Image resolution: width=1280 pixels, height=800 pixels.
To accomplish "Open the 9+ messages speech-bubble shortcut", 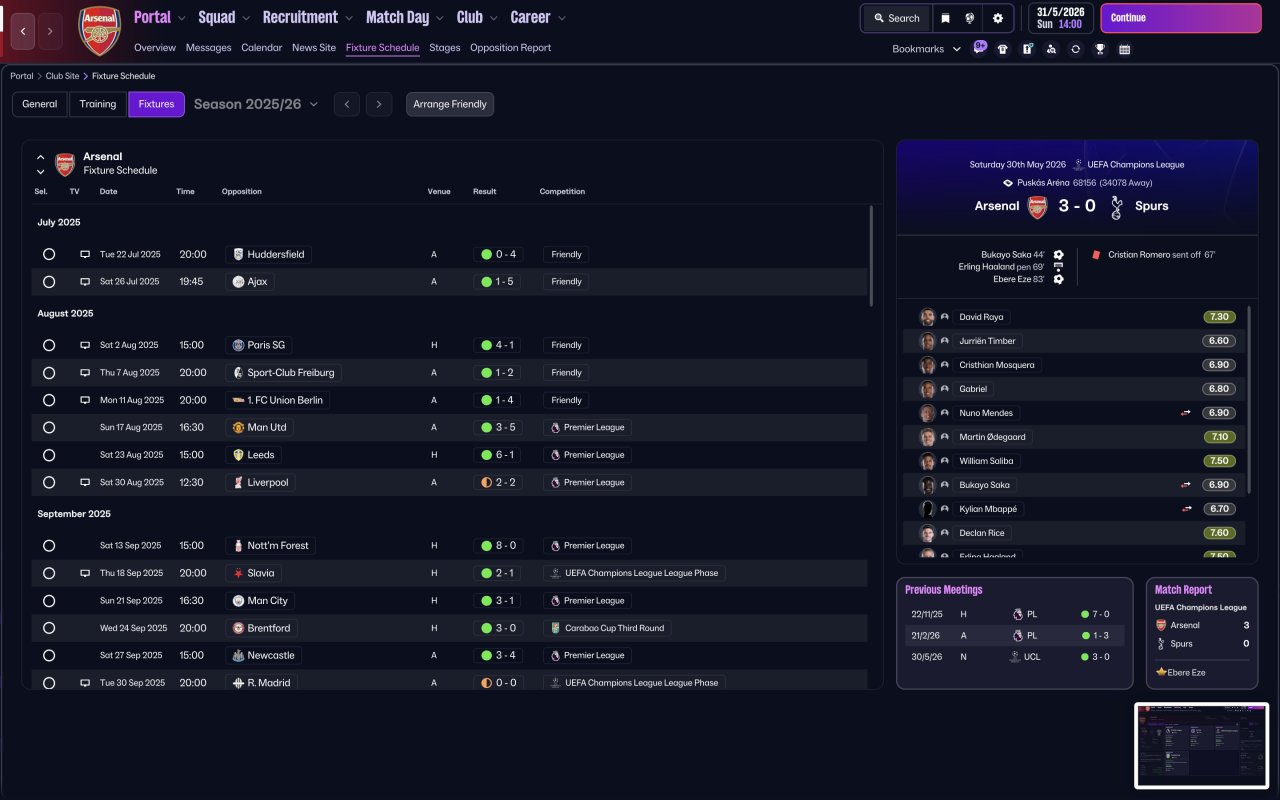I will tap(979, 47).
